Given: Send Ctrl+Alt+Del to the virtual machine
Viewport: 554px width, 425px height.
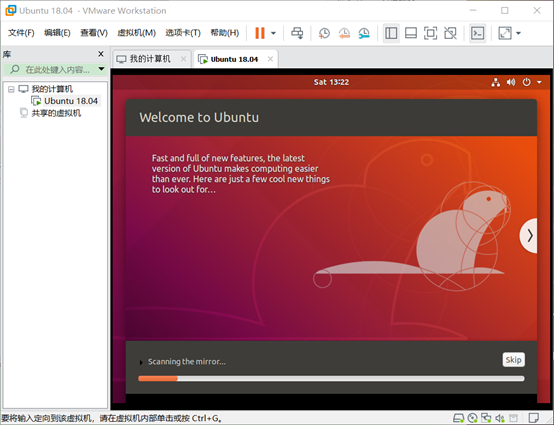Looking at the screenshot, I should [297, 33].
